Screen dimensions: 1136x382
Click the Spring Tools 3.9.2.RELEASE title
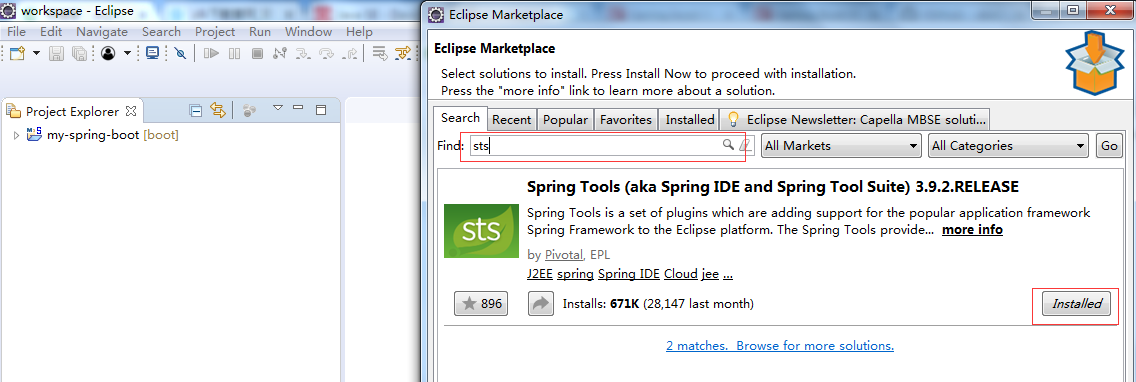tap(773, 187)
